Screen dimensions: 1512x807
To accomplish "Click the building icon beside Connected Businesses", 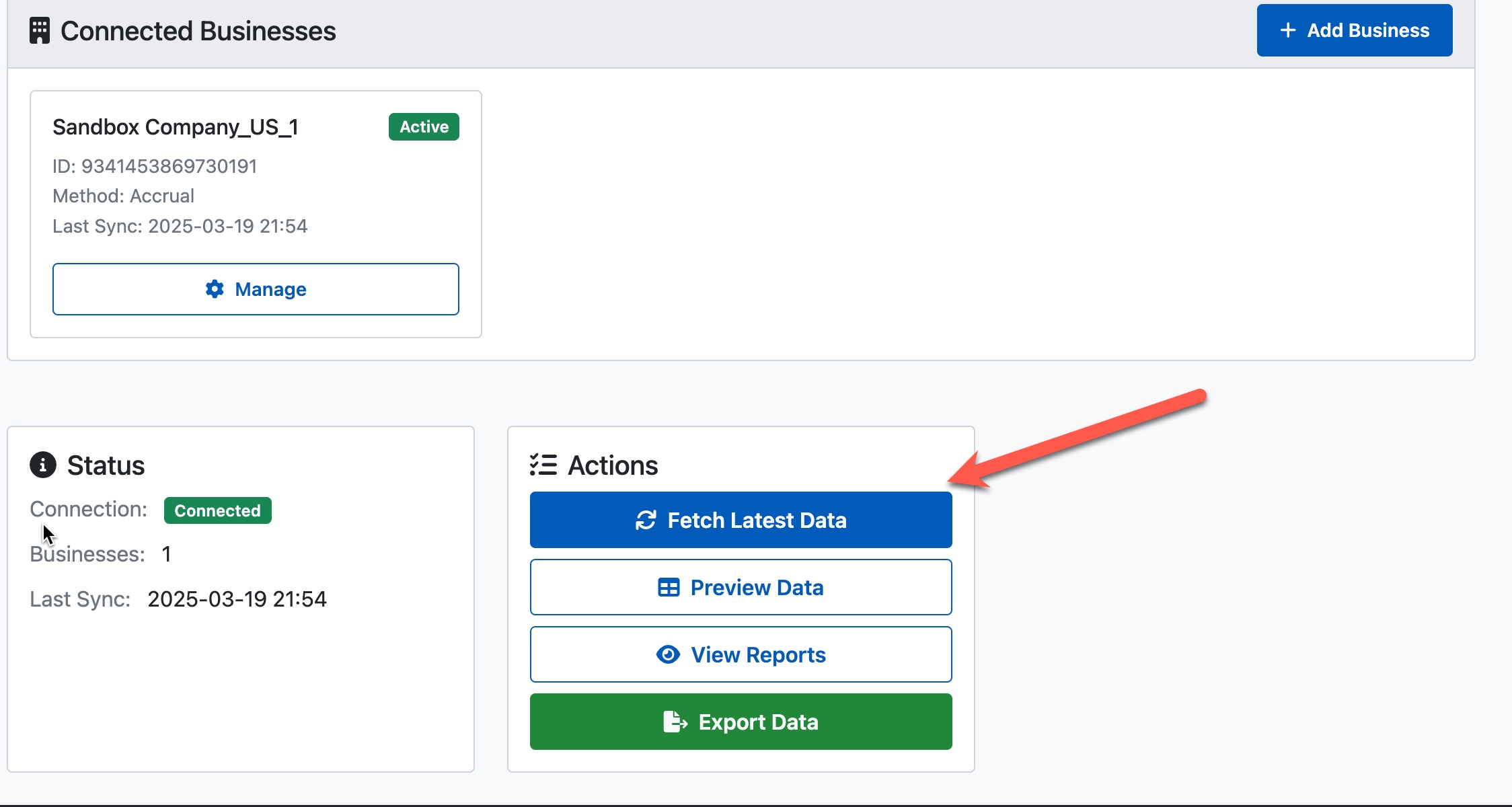I will coord(40,31).
